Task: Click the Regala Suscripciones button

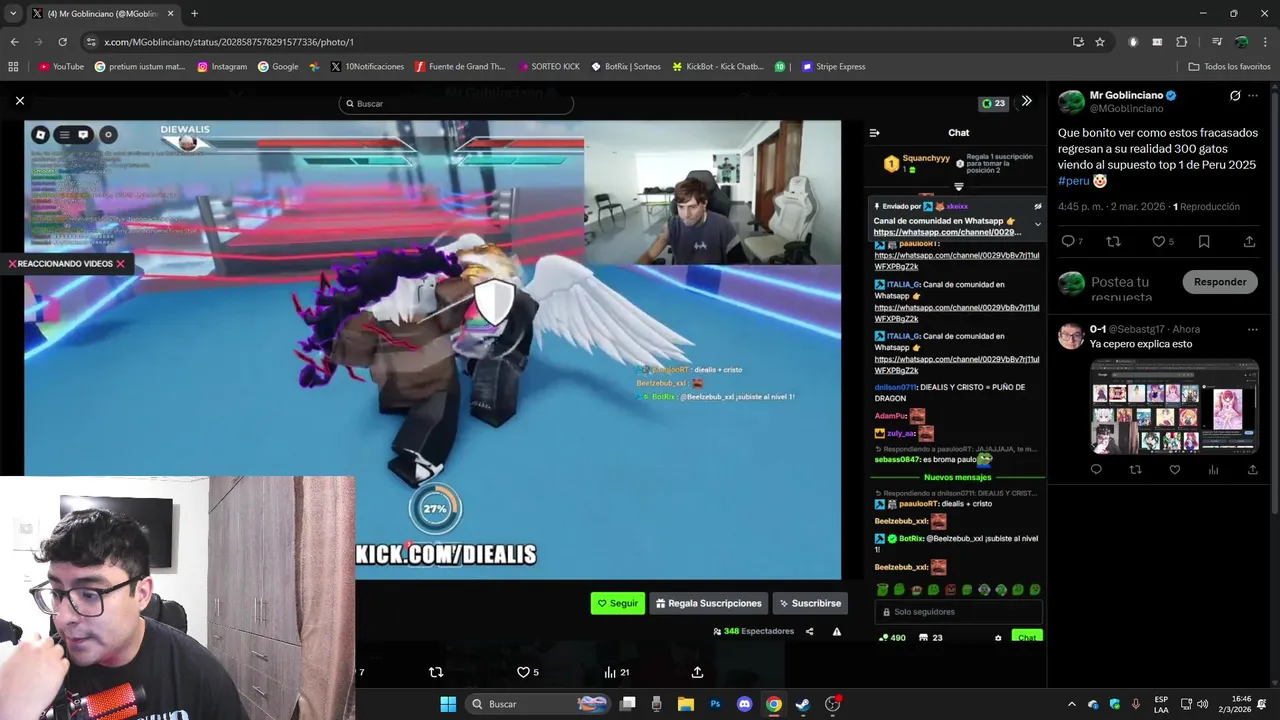Action: [708, 603]
